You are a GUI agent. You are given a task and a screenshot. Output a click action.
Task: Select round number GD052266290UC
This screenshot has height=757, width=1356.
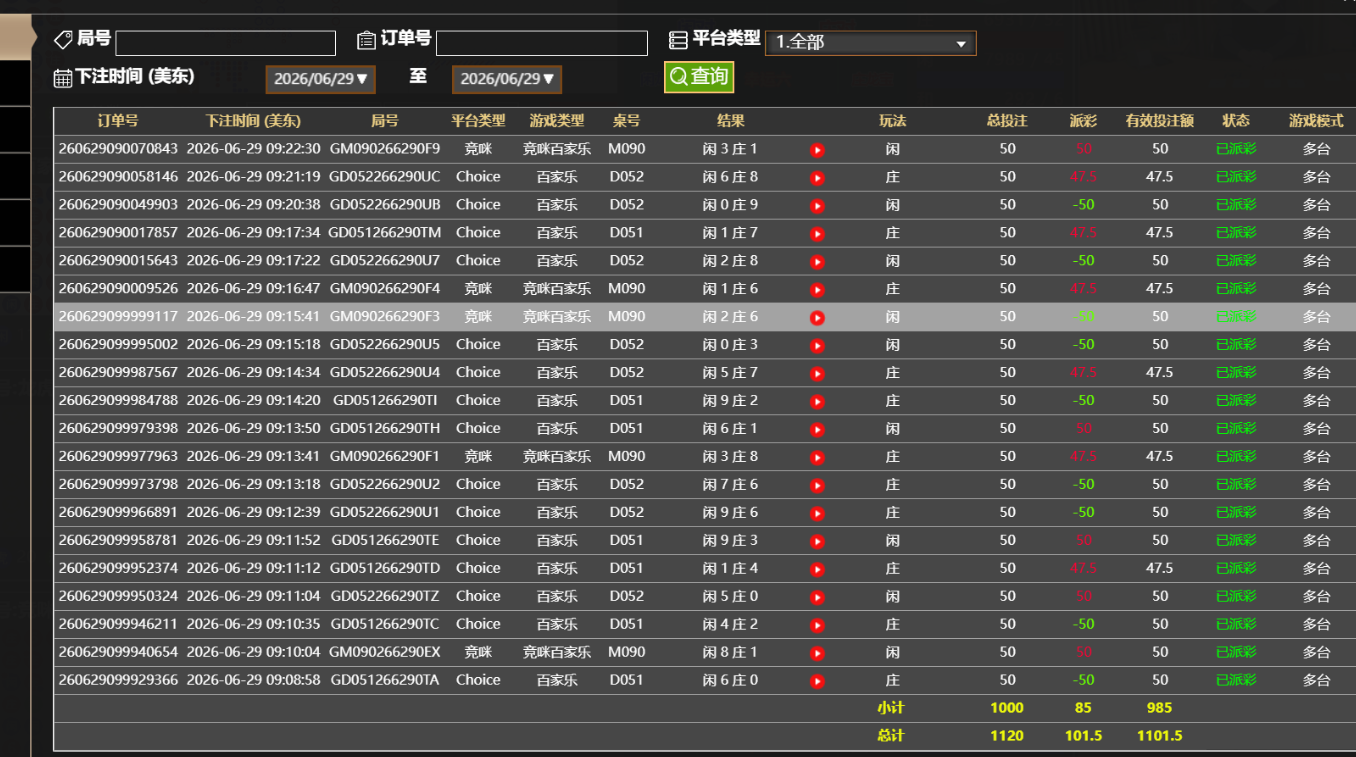click(x=385, y=177)
